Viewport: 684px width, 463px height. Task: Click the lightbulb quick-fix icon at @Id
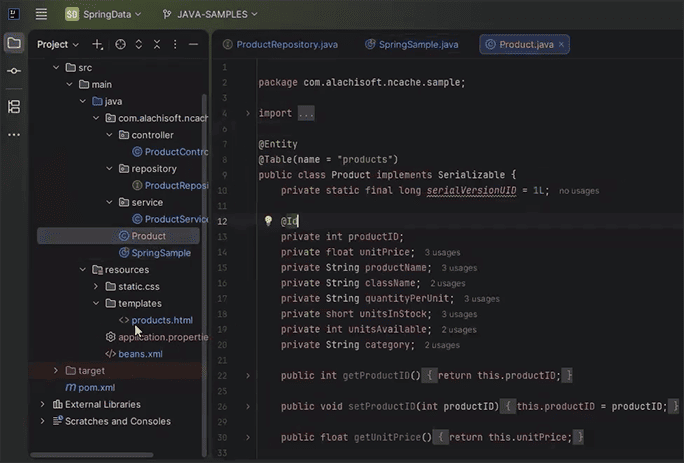tap(268, 220)
